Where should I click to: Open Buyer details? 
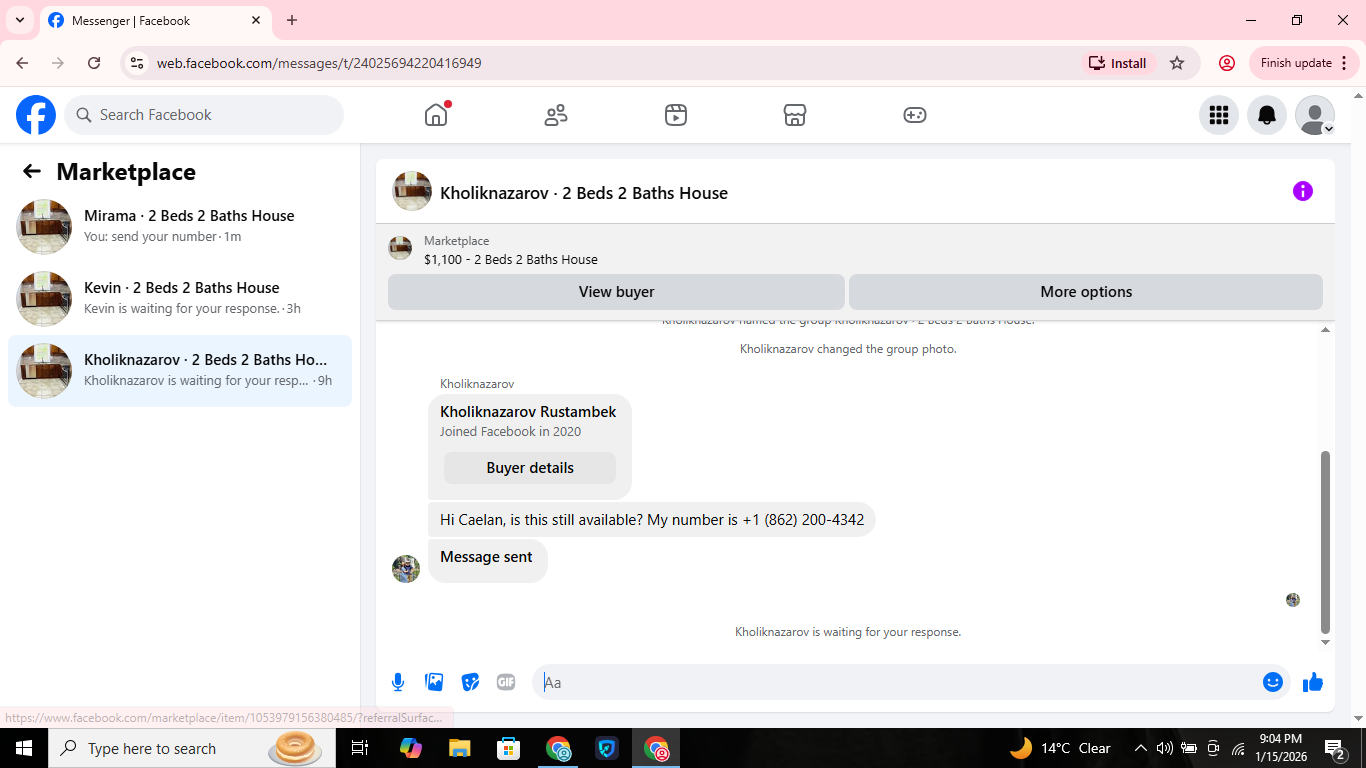[x=530, y=468]
